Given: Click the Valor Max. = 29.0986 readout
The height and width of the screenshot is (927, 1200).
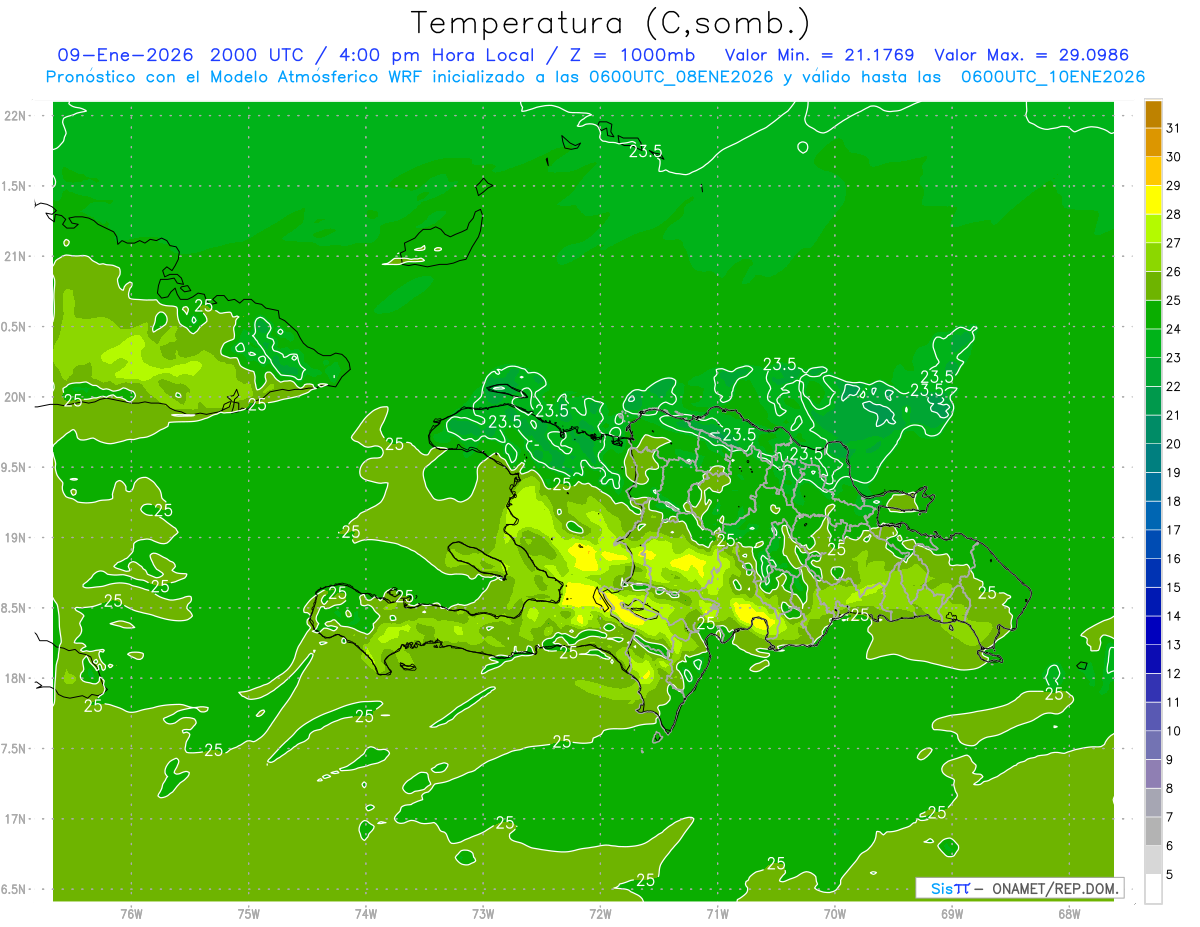Looking at the screenshot, I should click(x=1031, y=55).
